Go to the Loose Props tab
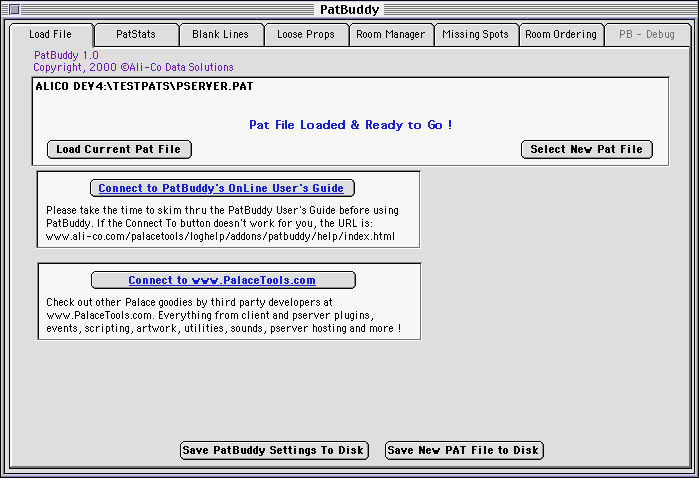Screen dimensions: 699x478 306,35
